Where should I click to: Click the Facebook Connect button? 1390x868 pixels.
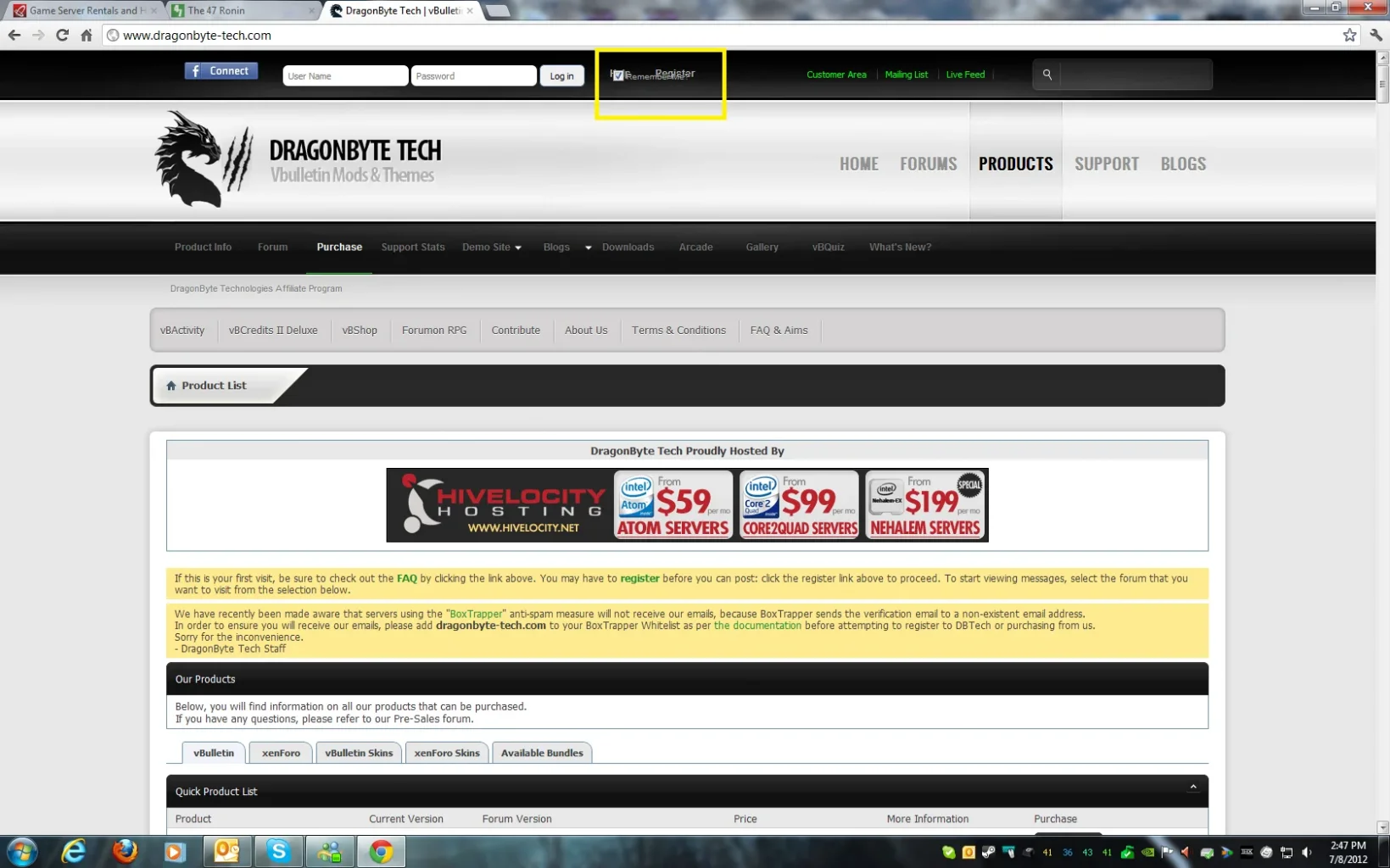click(221, 71)
